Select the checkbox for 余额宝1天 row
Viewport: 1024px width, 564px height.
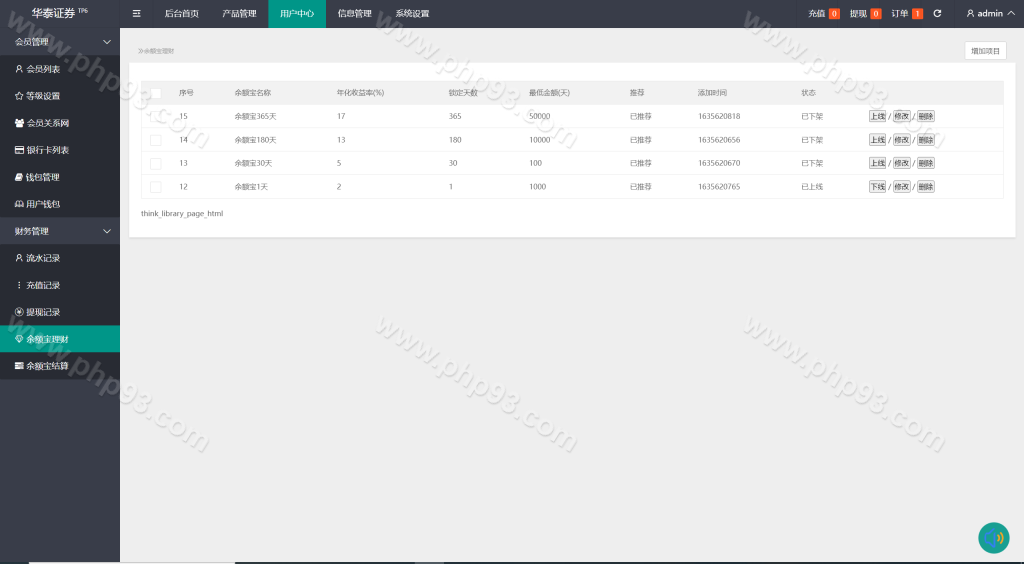click(x=155, y=187)
